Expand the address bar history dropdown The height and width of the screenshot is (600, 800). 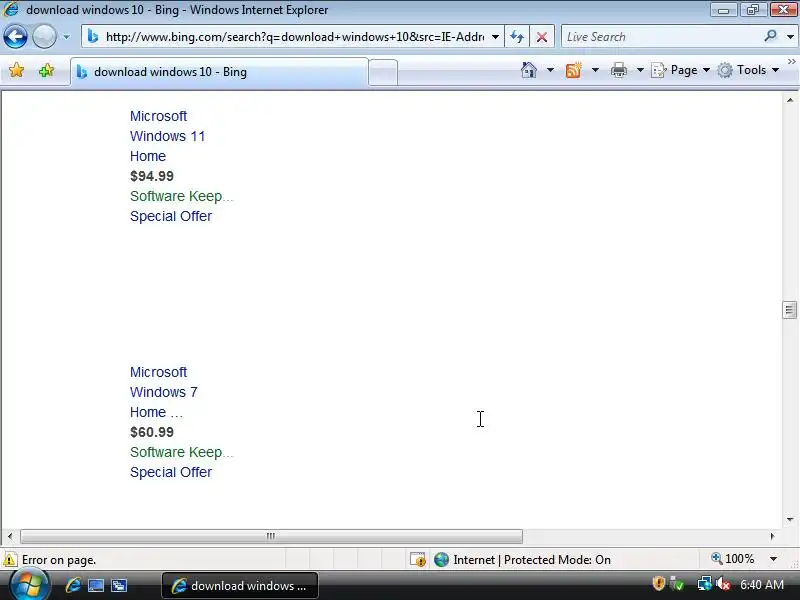(x=495, y=37)
